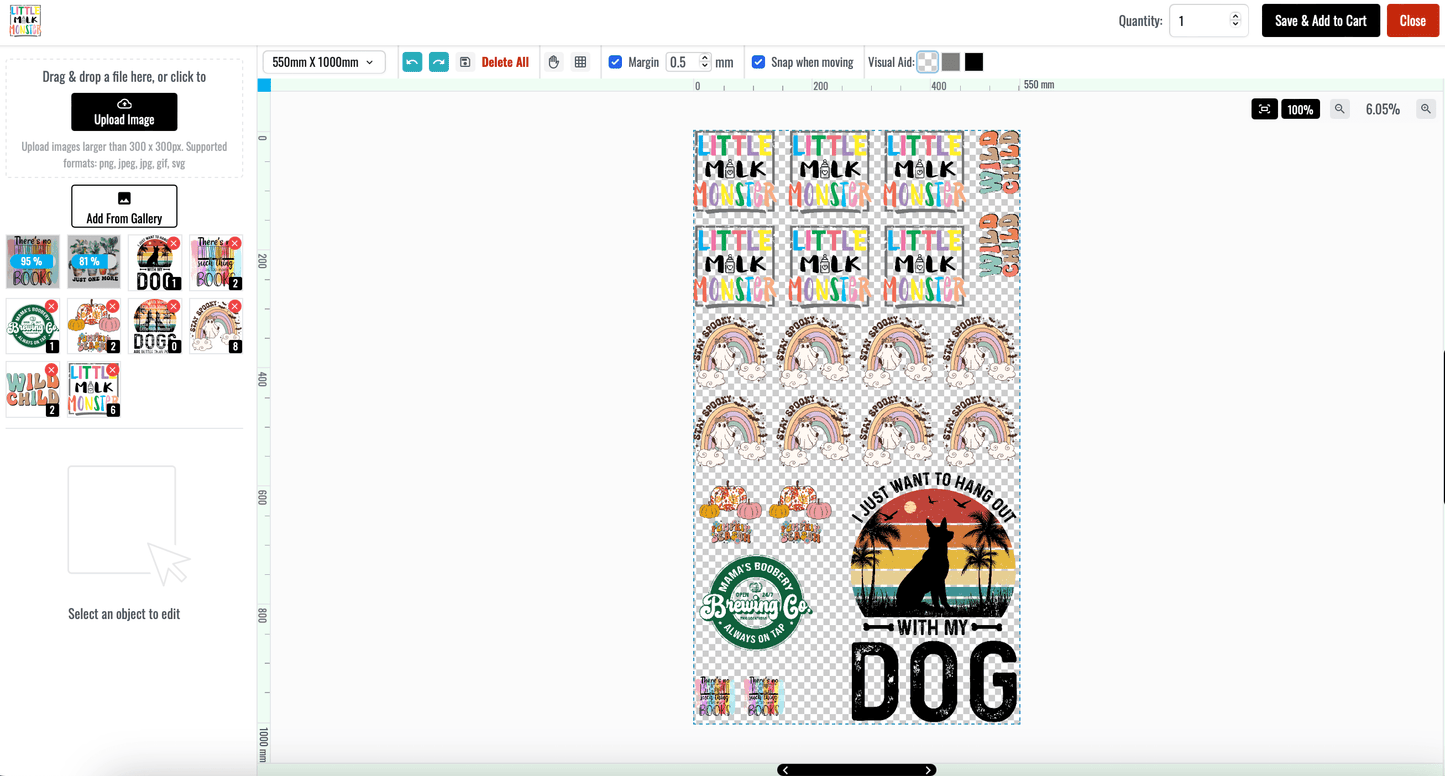Click the red Delete All button
Viewport: 1445px width, 776px height.
coord(505,62)
